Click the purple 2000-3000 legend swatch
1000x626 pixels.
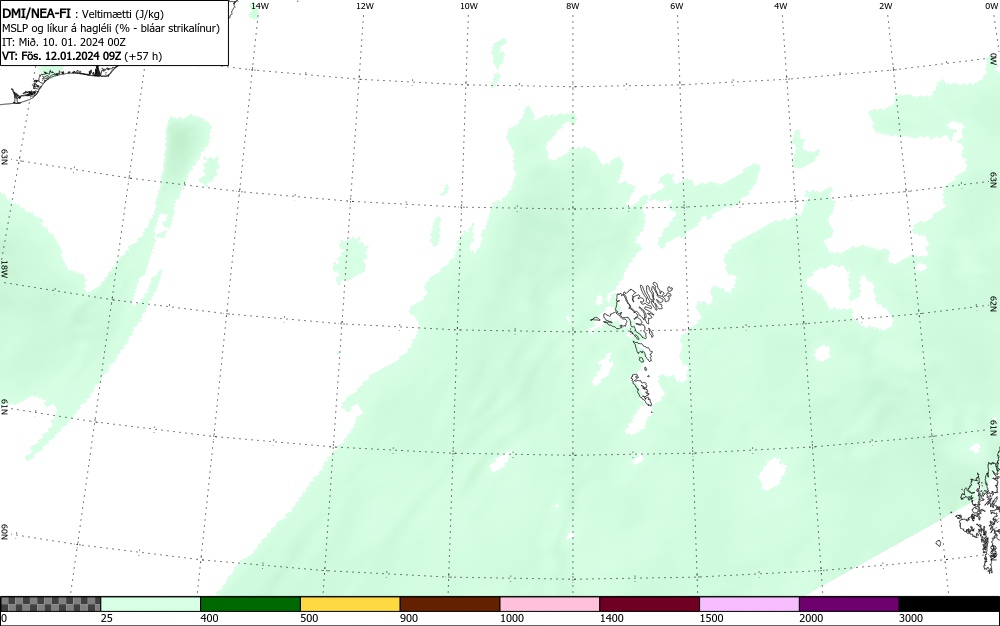849,604
